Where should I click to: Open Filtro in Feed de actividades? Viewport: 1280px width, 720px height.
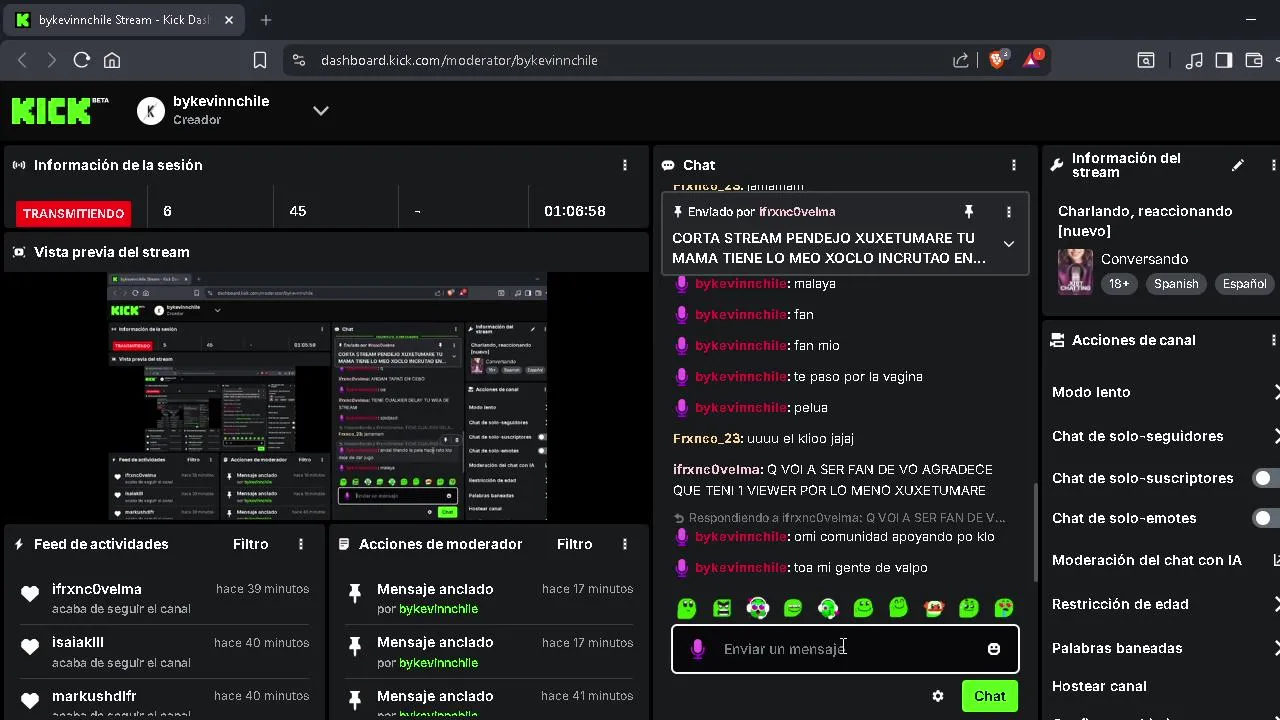pyautogui.click(x=251, y=544)
